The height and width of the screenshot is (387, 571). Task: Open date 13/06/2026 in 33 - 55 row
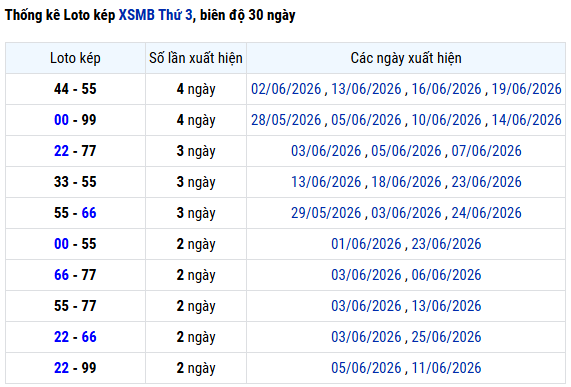click(326, 182)
